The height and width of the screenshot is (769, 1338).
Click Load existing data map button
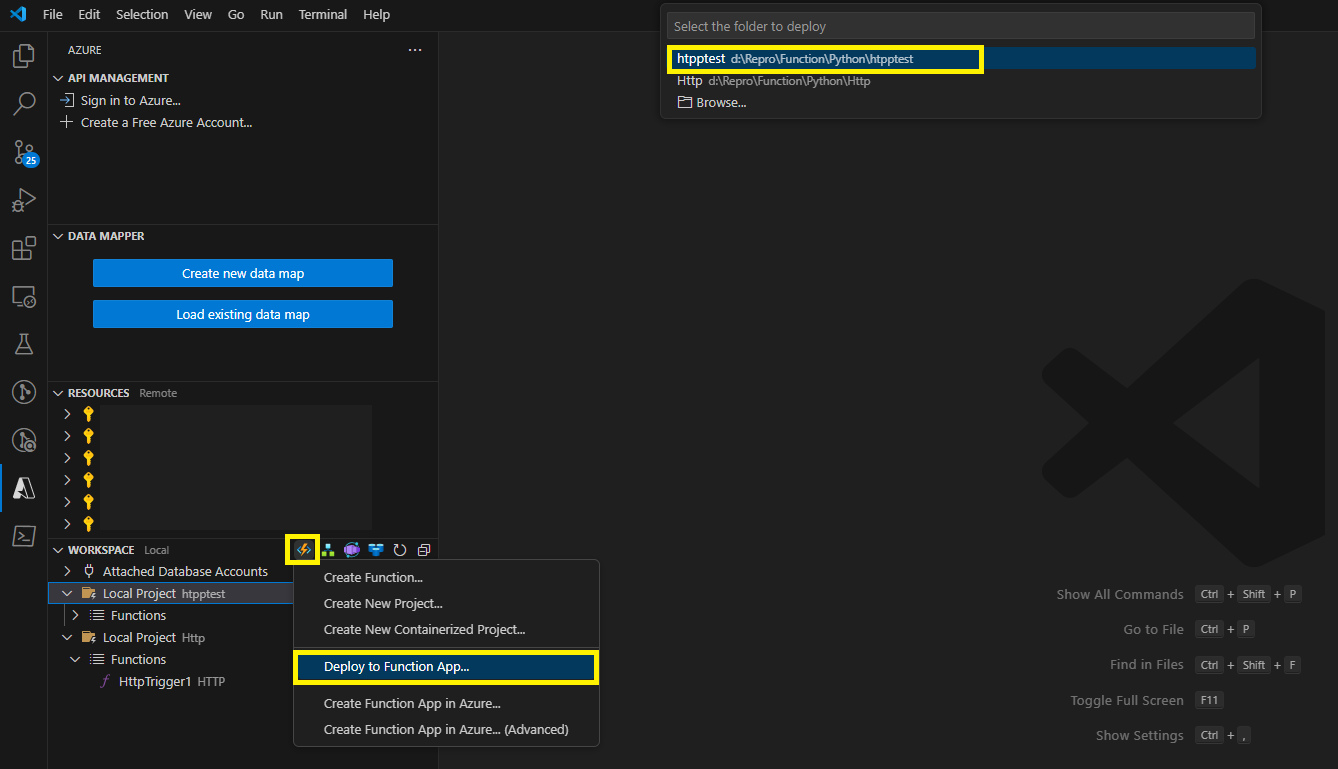pos(243,314)
